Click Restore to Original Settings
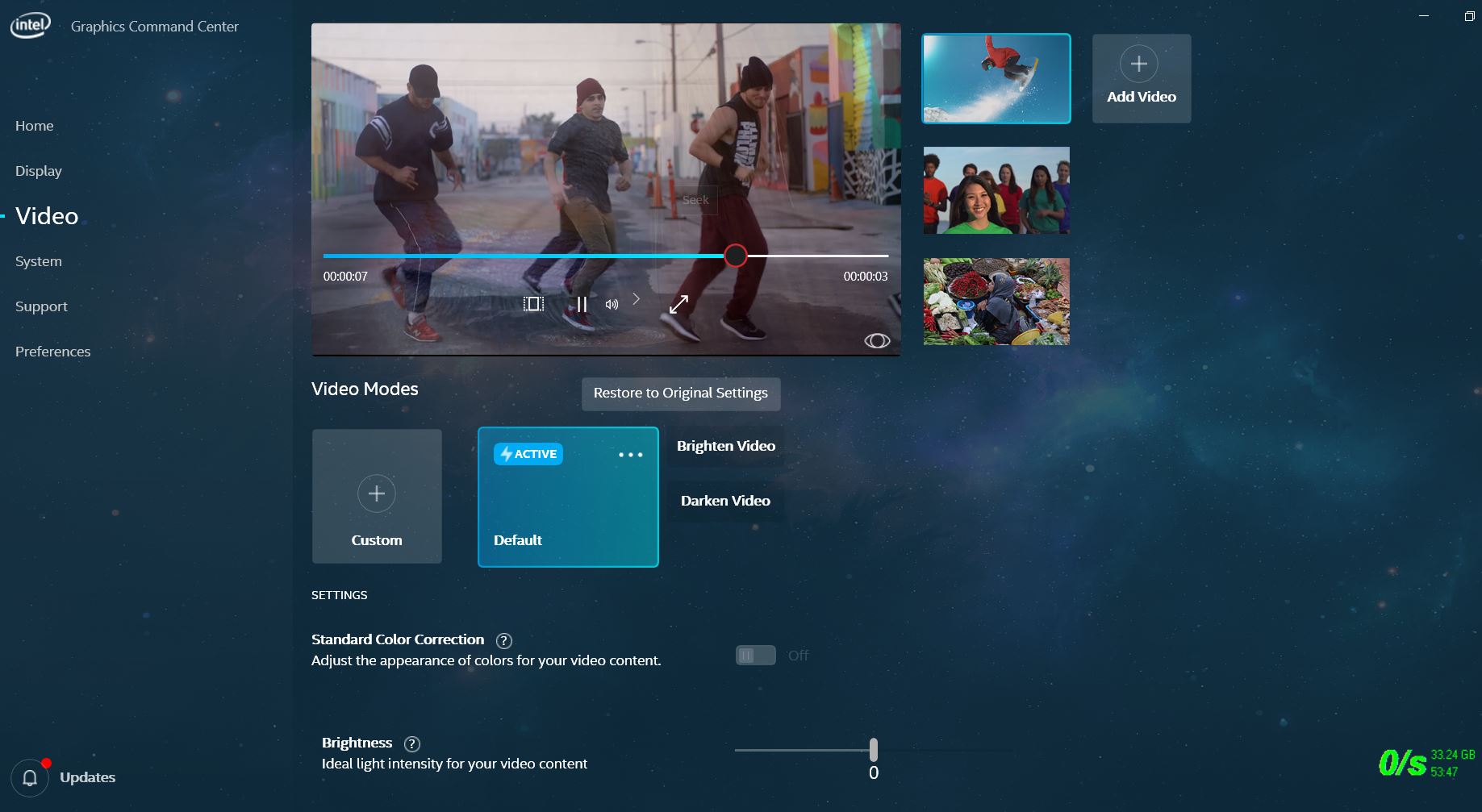Image resolution: width=1482 pixels, height=812 pixels. coord(681,394)
